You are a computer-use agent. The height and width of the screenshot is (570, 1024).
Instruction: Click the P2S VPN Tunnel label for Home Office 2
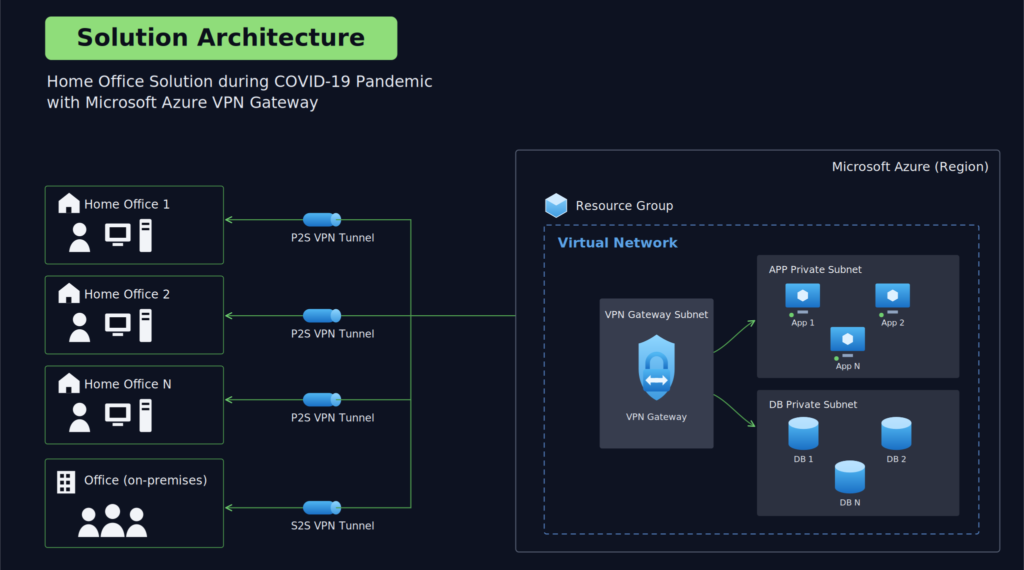332,334
